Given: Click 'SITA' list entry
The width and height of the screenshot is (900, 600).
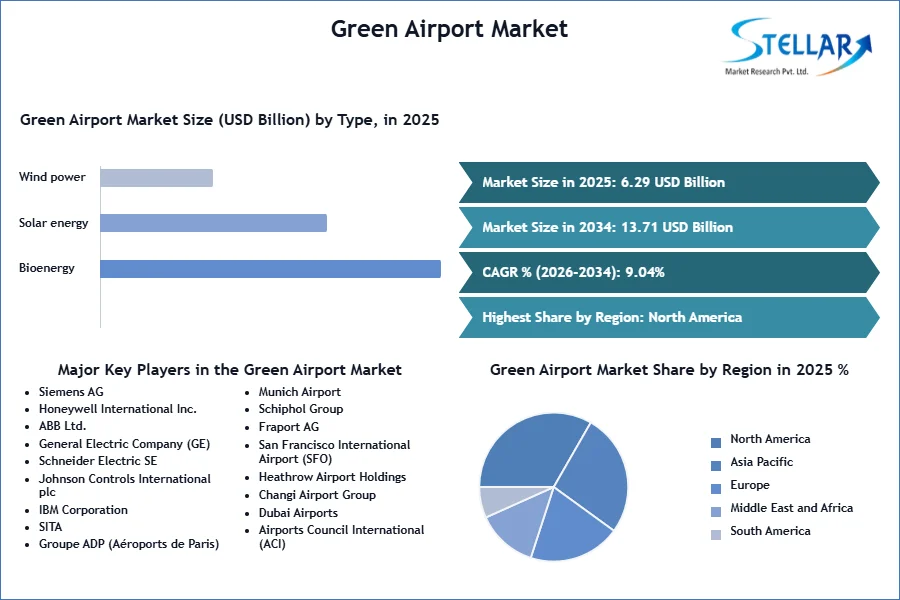Looking at the screenshot, I should 51,527.
